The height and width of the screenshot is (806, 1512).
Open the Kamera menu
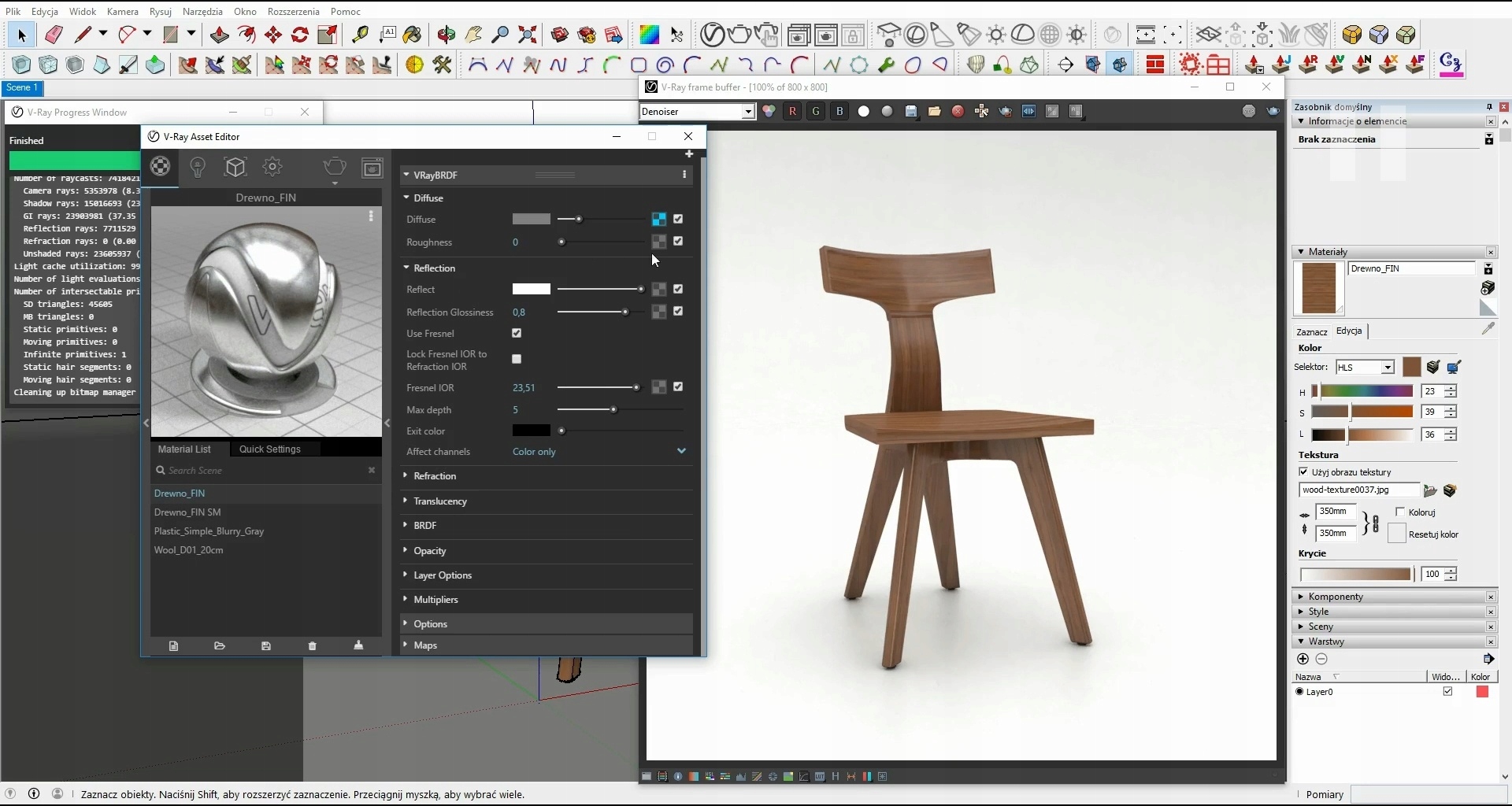coord(122,12)
